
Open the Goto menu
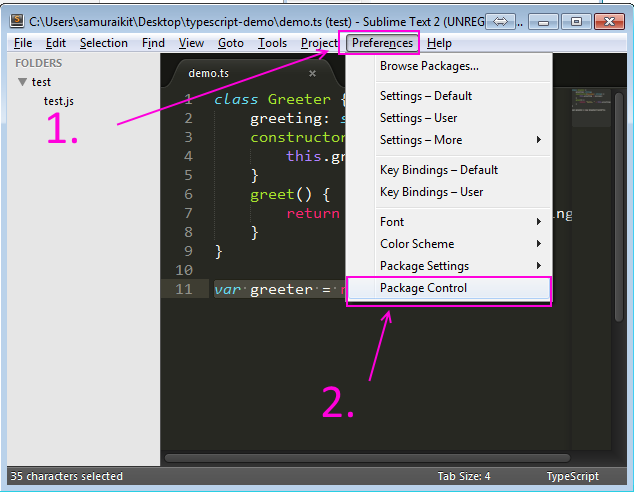click(x=231, y=43)
